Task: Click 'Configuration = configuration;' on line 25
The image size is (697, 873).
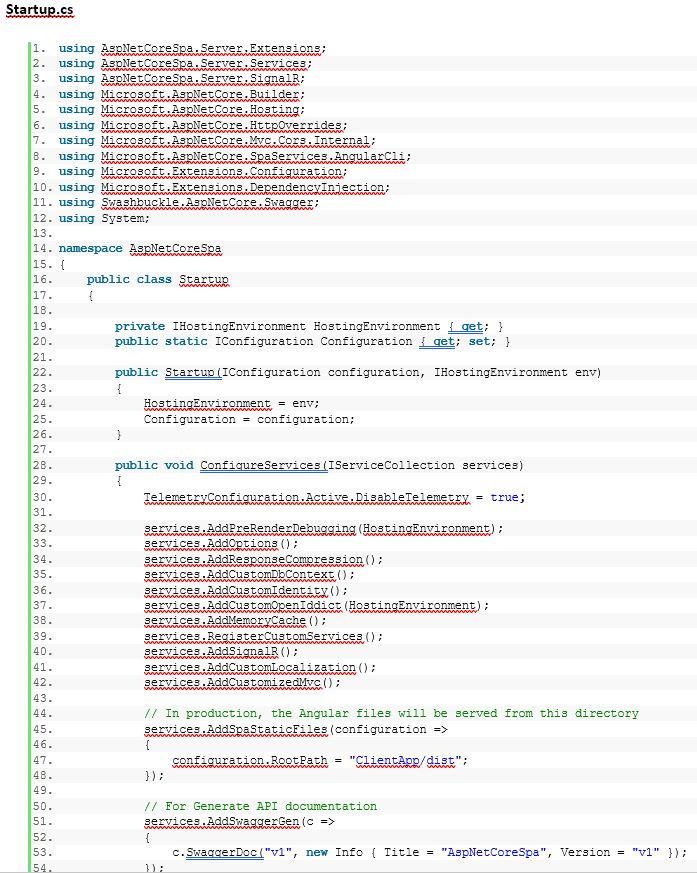Action: coord(249,419)
